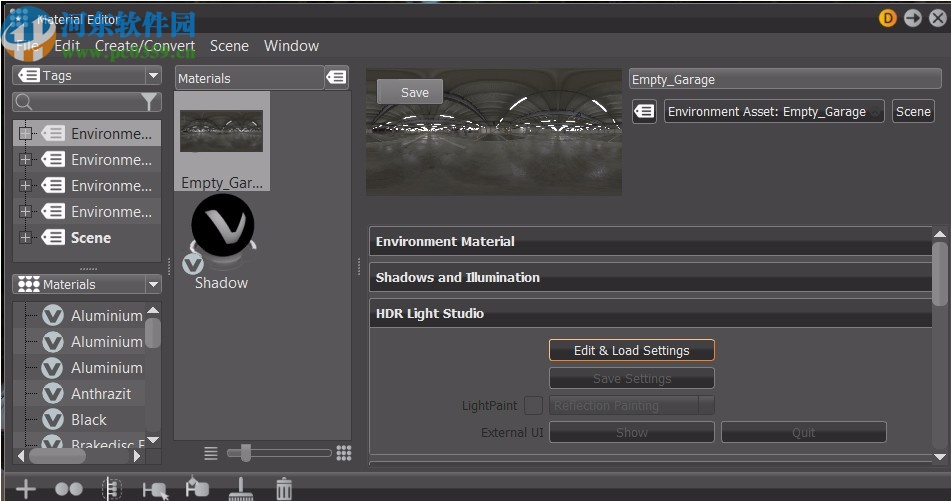Click the Empty_Garage name field
This screenshot has height=501, width=951.
coord(785,79)
